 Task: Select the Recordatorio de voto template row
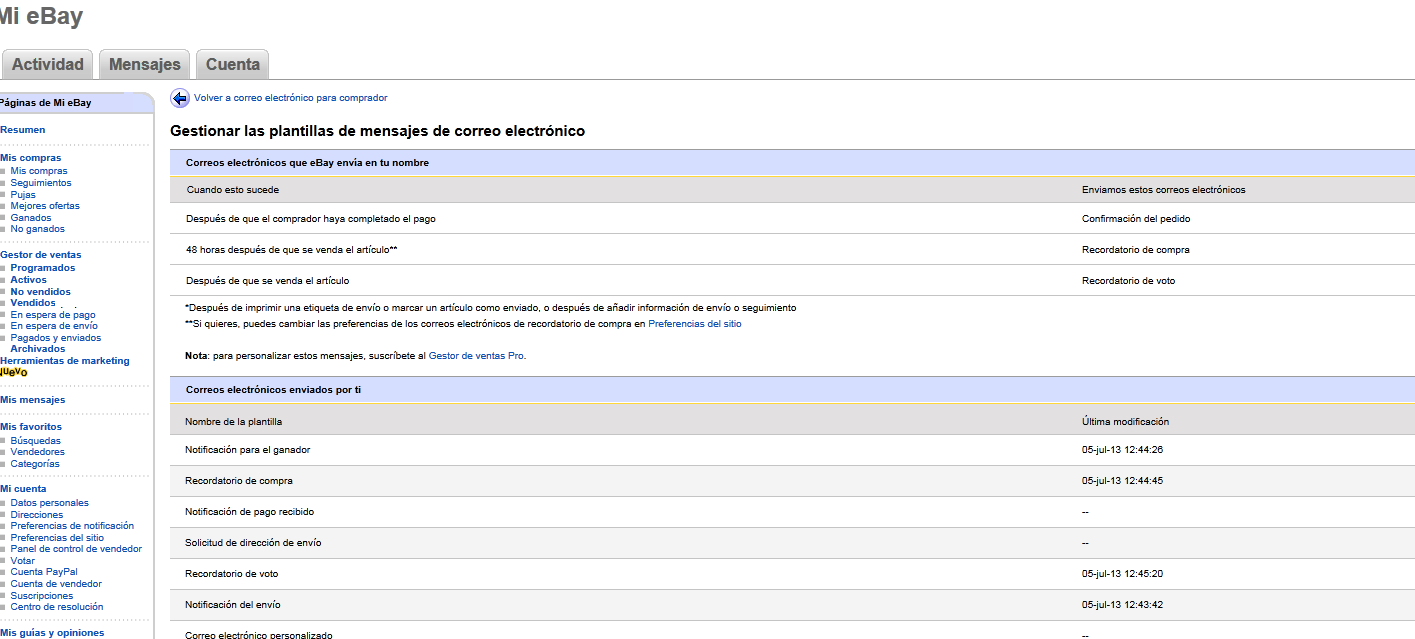[x=232, y=574]
